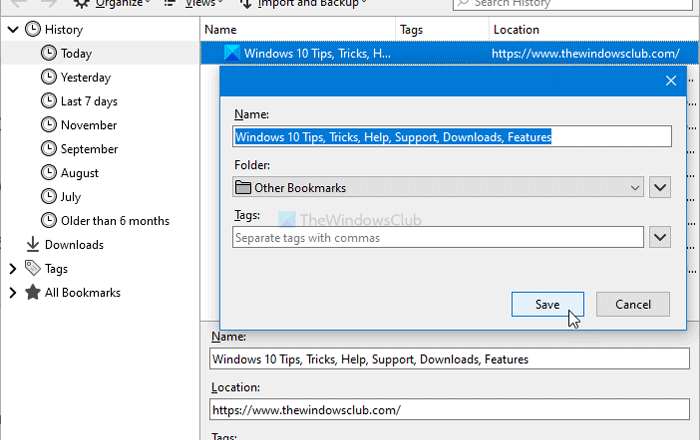Click the Separate tags with commas field
This screenshot has height=440, width=700.
click(x=438, y=237)
